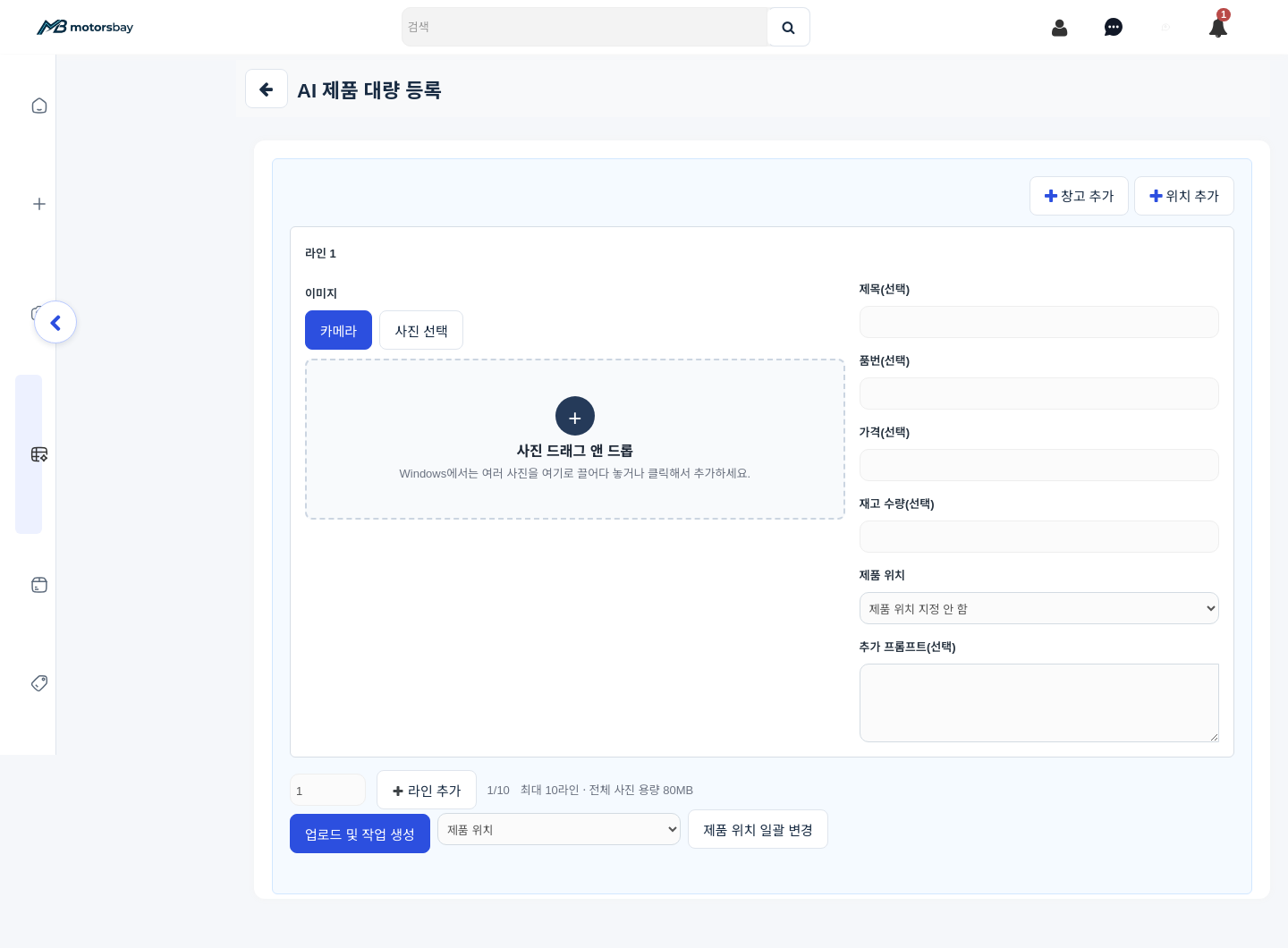Image resolution: width=1288 pixels, height=948 pixels.
Task: Switch to 사진 선택 option
Action: 421,330
